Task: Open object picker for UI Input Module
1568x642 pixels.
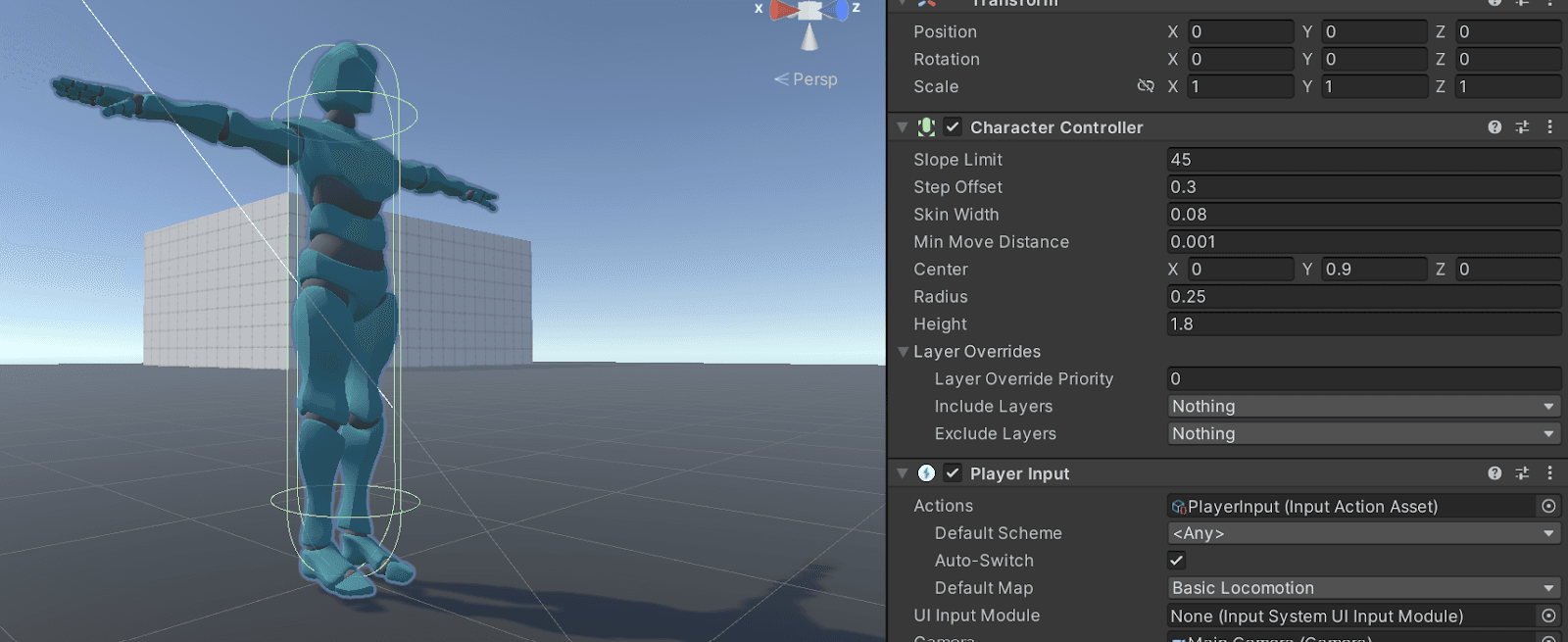Action: 1548,616
